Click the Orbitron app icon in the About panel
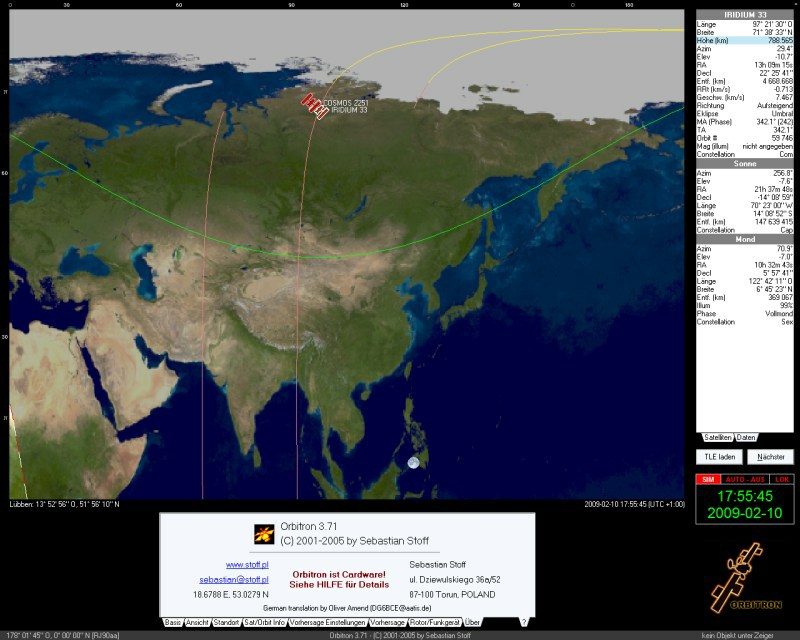 click(x=264, y=534)
